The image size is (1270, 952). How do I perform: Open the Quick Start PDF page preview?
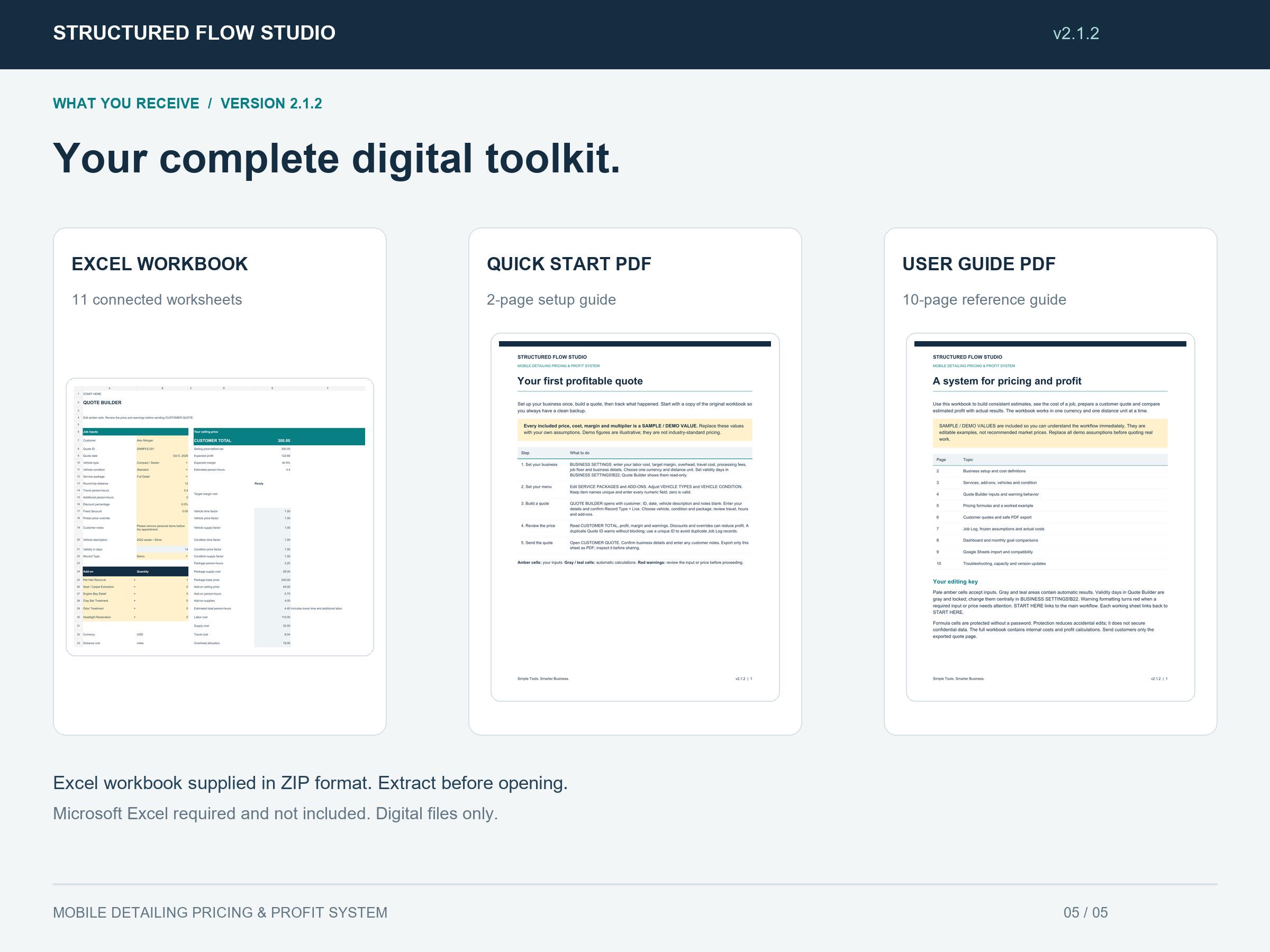point(635,516)
